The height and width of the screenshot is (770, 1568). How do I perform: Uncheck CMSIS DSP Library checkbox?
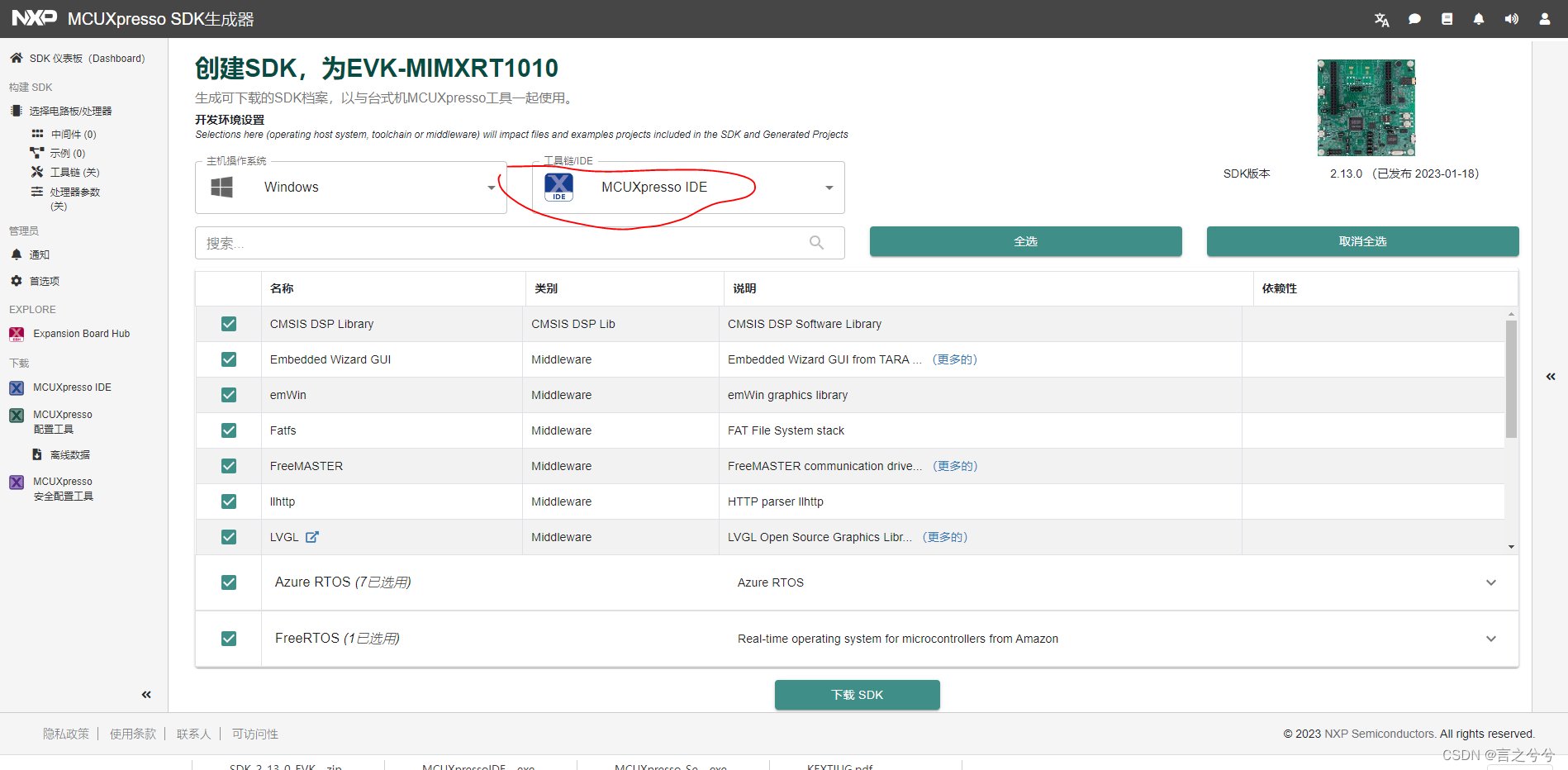229,324
